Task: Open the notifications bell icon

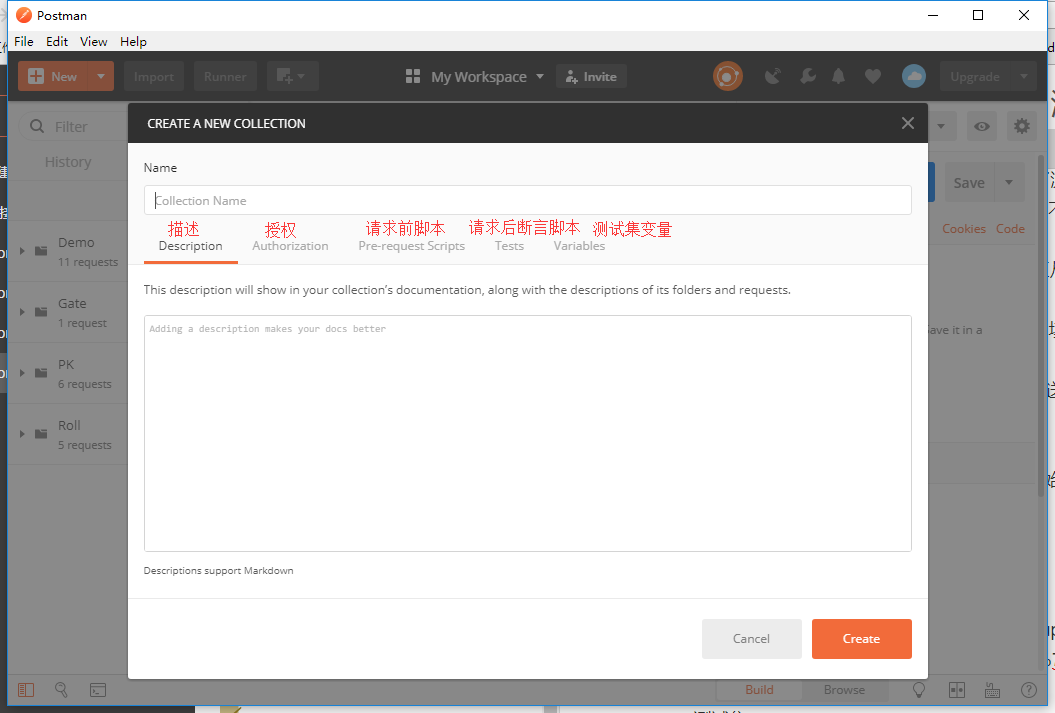Action: 838,76
